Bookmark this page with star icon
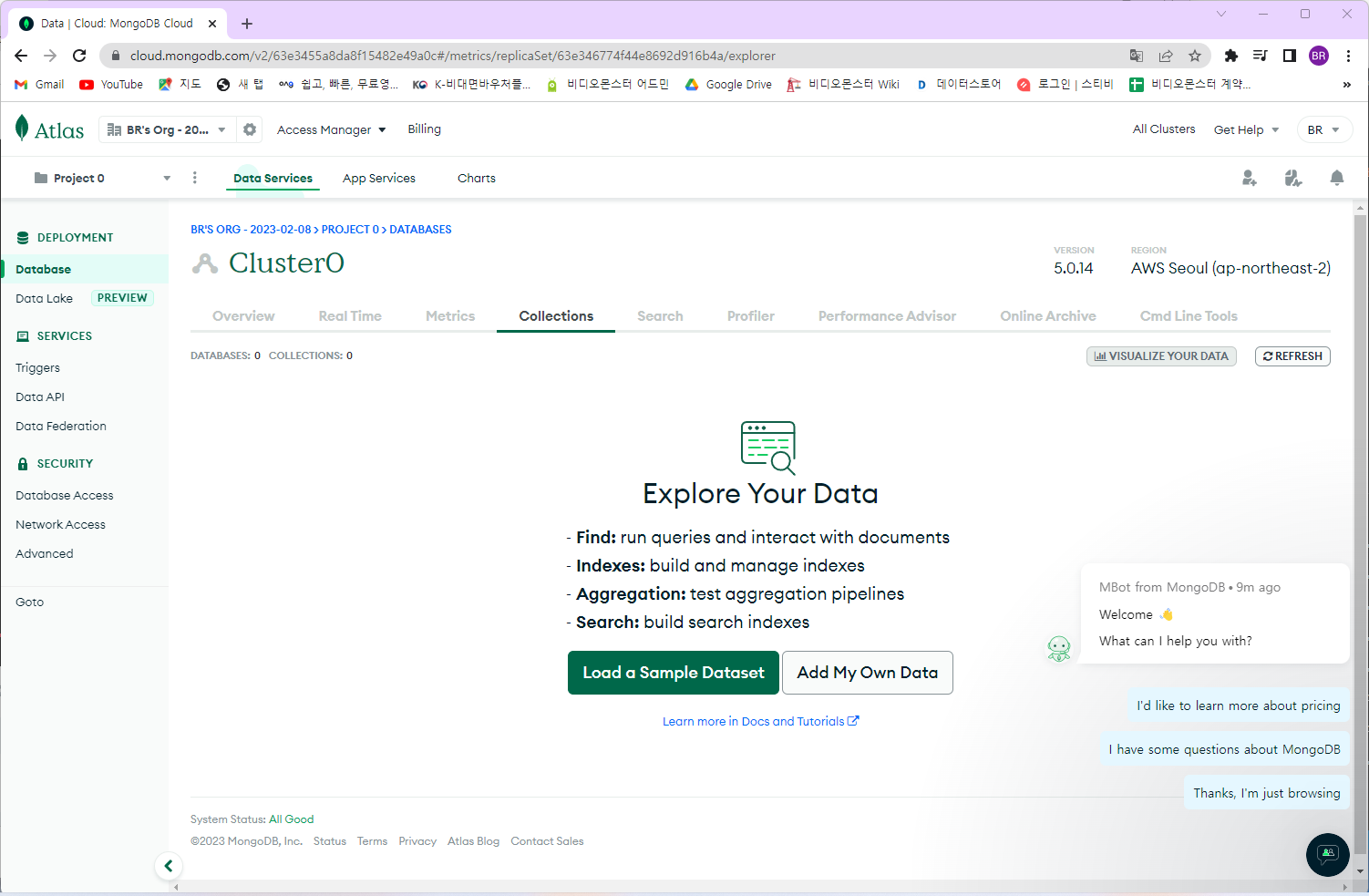The image size is (1369, 896). (x=1195, y=56)
